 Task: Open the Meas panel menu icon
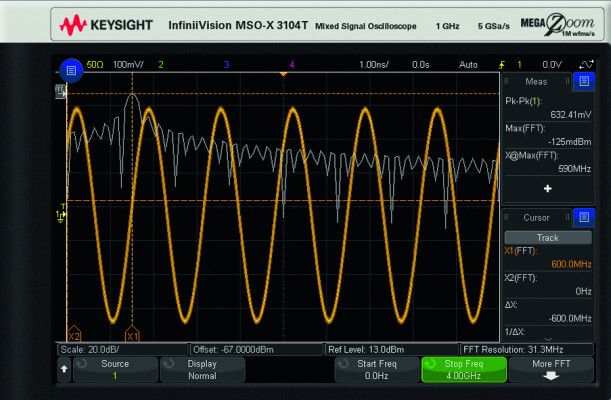[x=584, y=81]
